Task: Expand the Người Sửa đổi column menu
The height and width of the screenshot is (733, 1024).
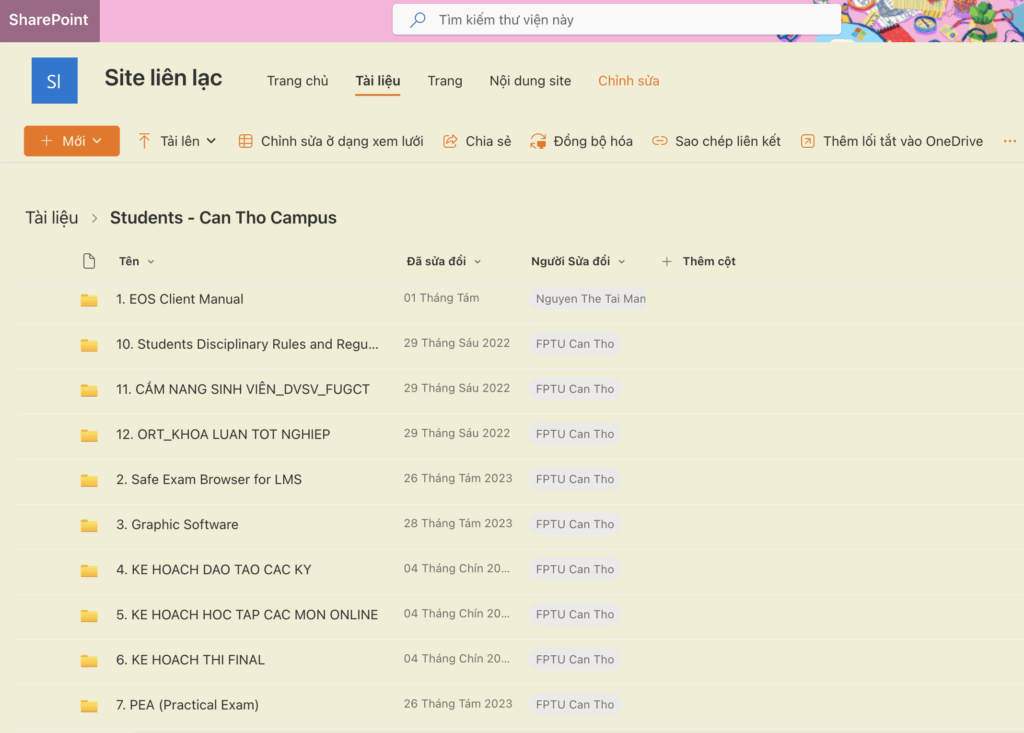Action: 621,262
